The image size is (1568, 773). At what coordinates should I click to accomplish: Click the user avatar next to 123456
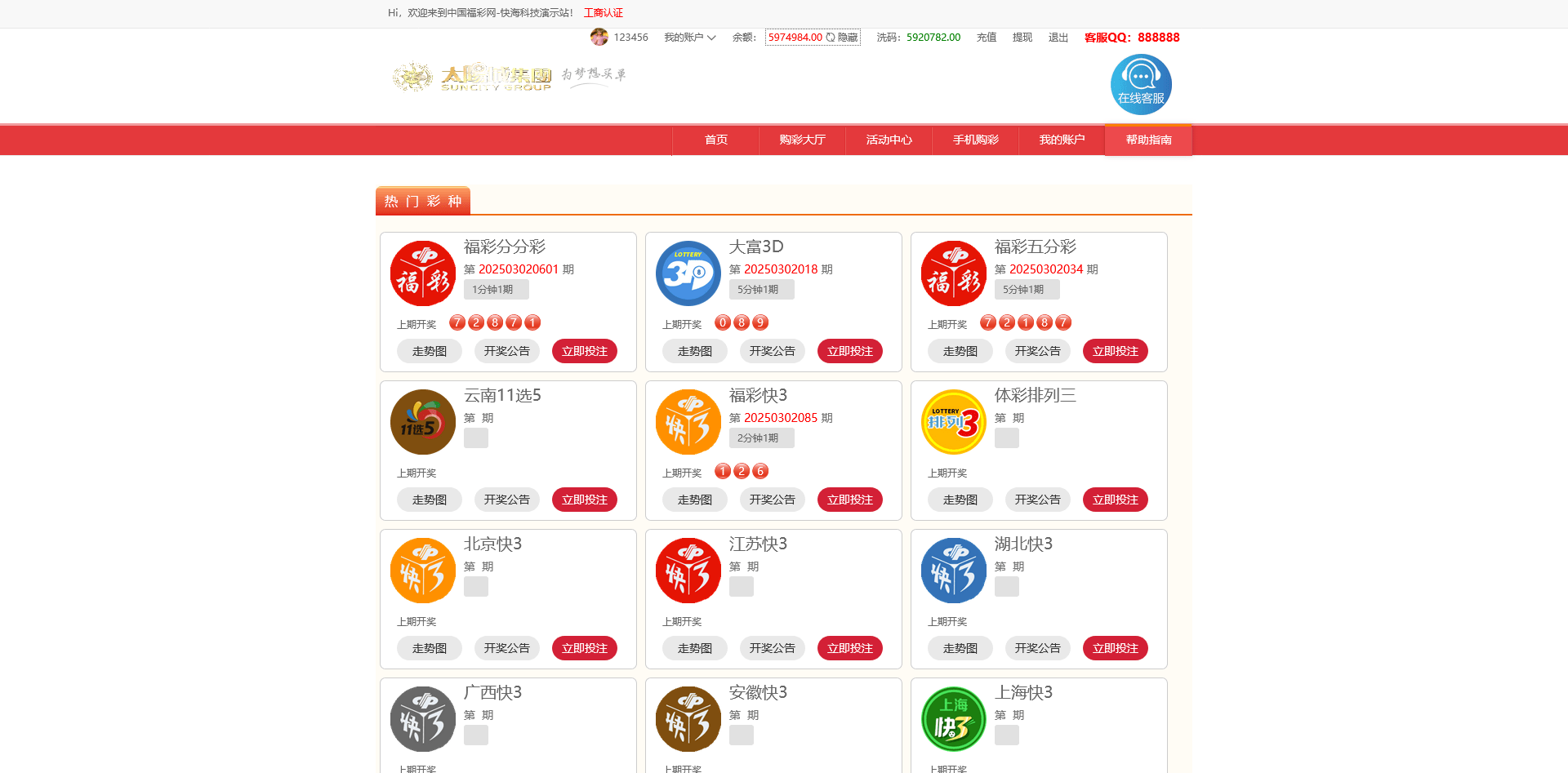point(599,38)
